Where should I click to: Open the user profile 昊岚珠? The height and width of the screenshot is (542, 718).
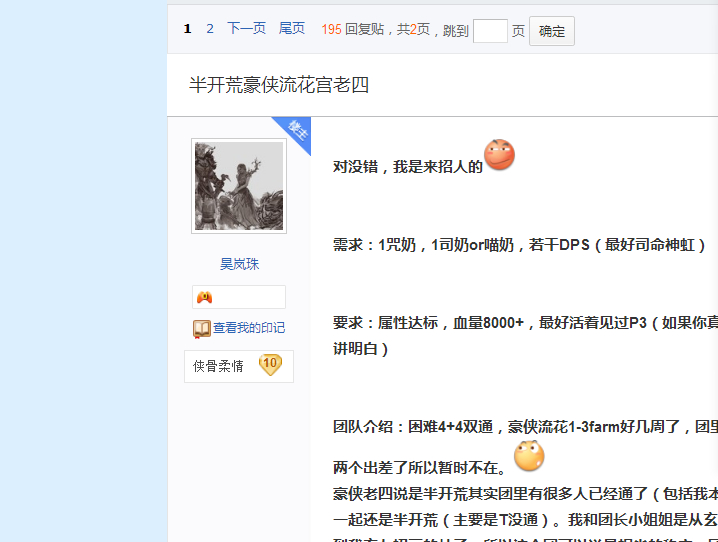[239, 264]
